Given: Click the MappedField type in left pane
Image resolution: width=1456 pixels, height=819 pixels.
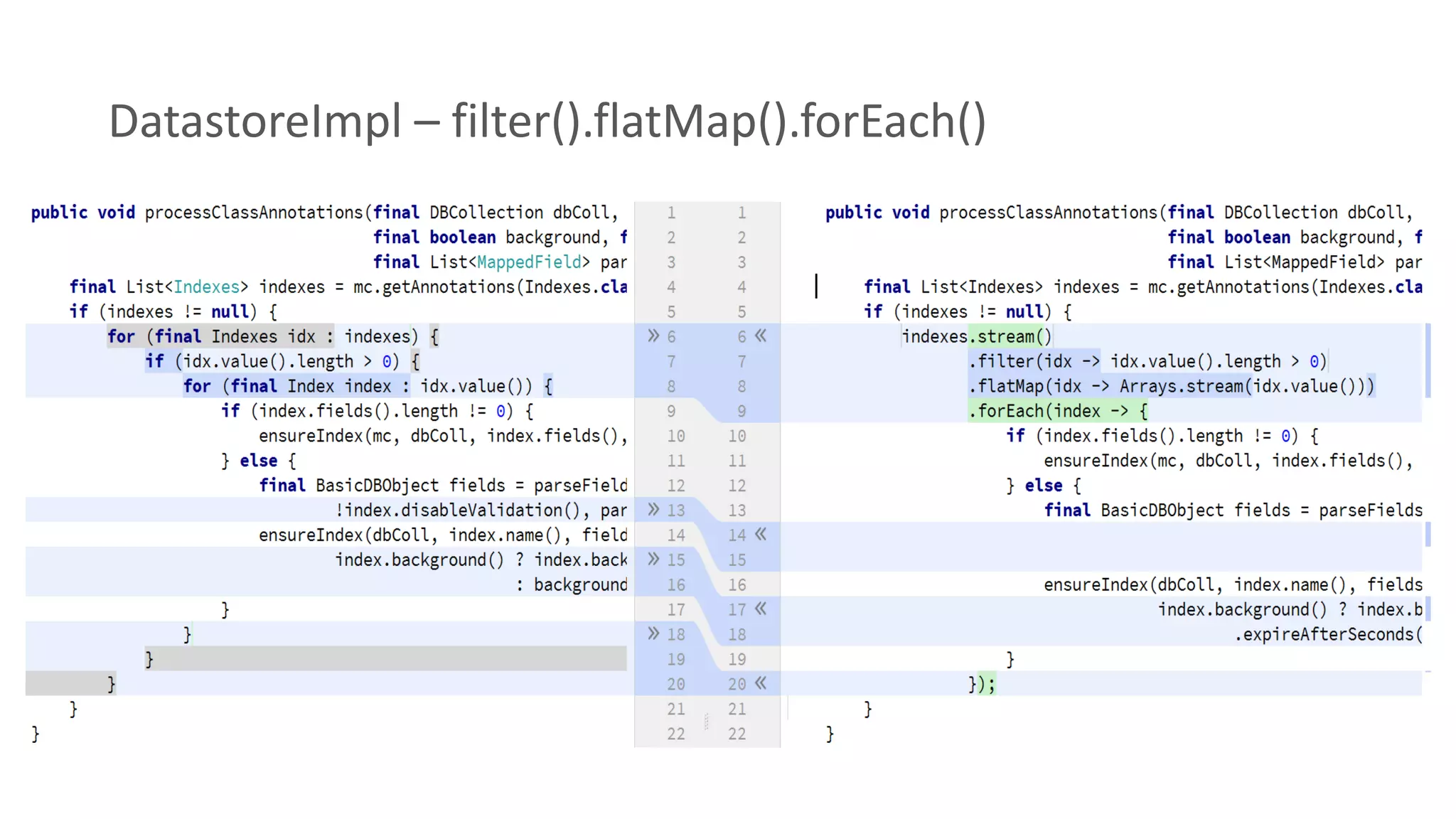Looking at the screenshot, I should [x=530, y=262].
